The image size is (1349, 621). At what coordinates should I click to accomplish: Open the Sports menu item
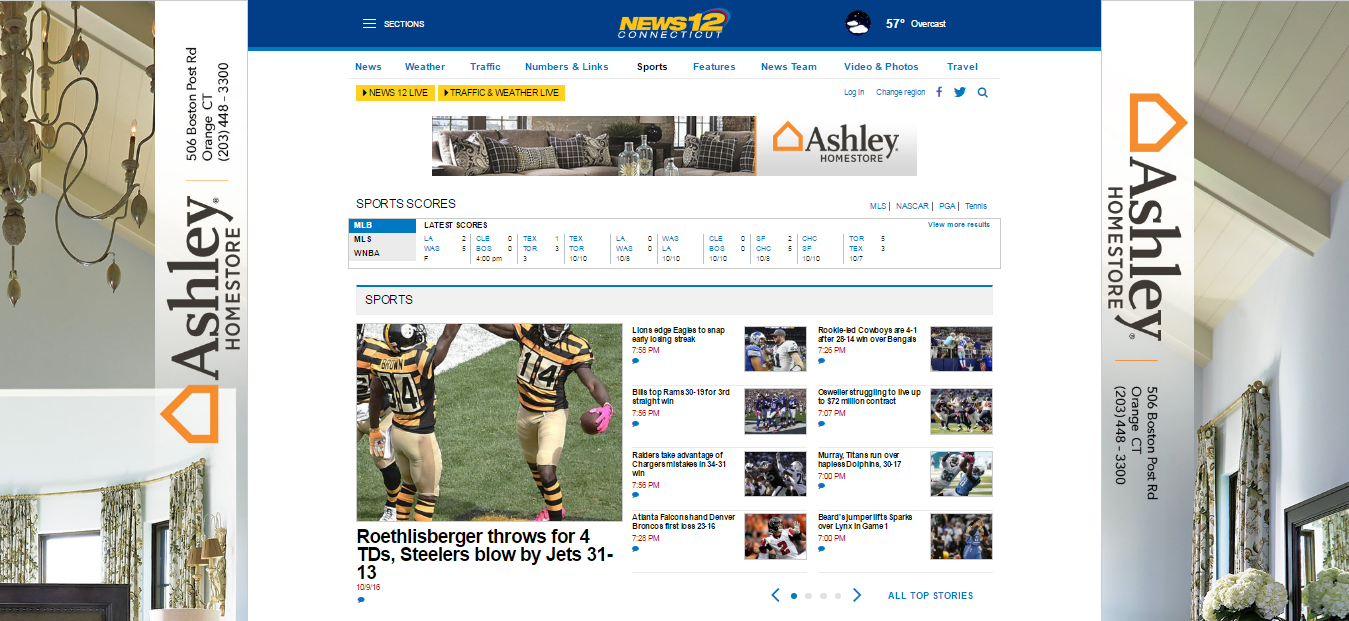[x=652, y=67]
